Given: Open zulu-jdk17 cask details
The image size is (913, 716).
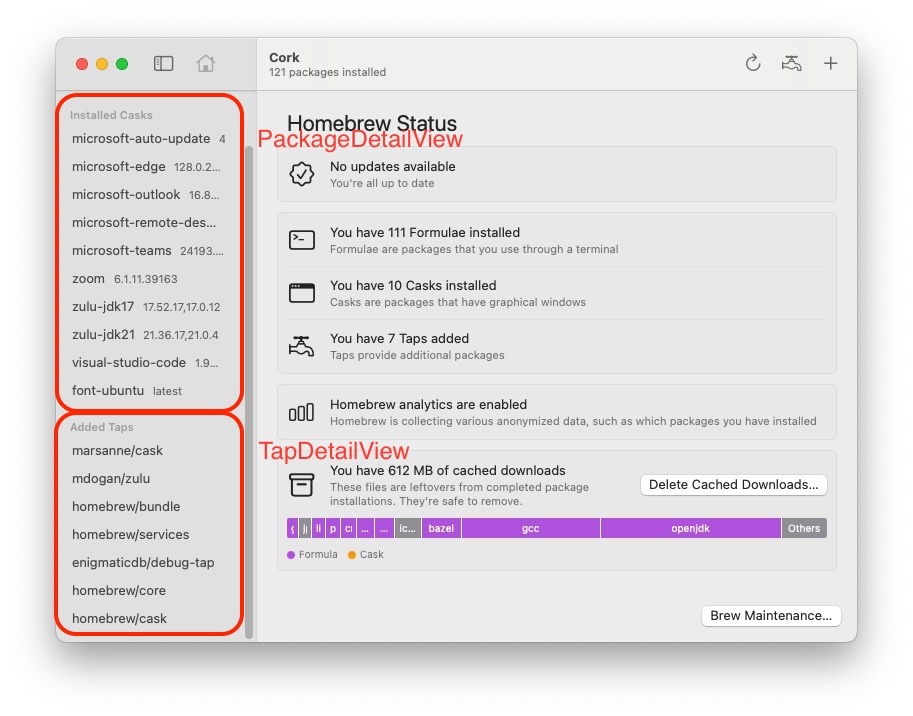Looking at the screenshot, I should pyautogui.click(x=149, y=306).
